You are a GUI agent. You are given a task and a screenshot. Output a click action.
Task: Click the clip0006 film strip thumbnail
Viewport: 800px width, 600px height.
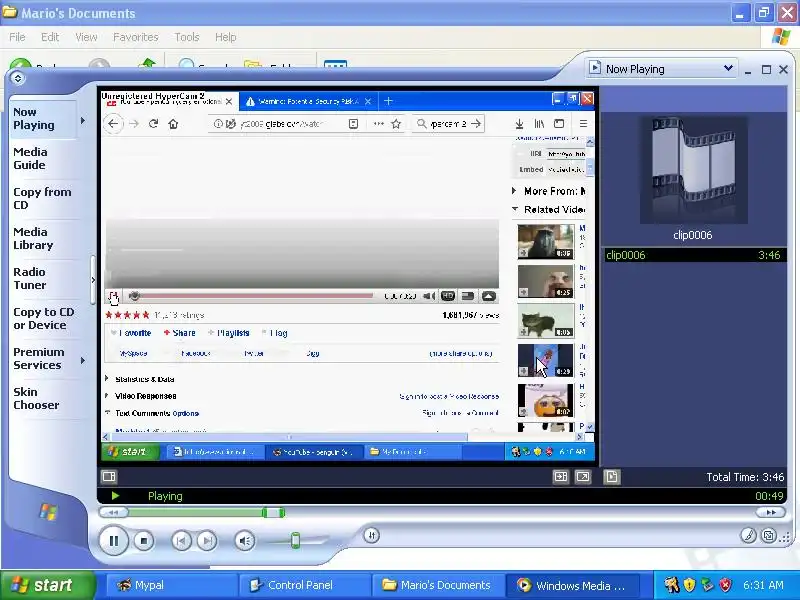[693, 170]
